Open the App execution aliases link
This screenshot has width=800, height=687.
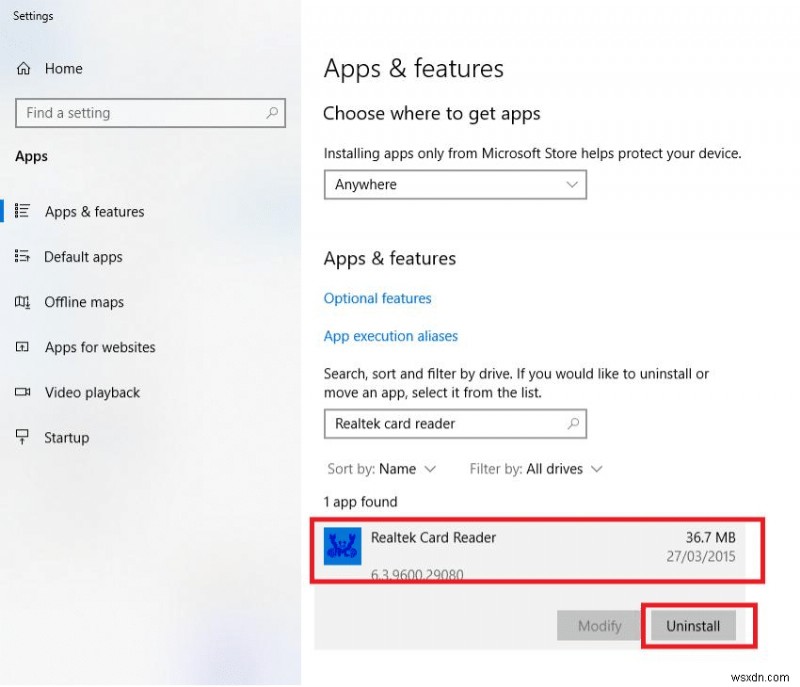coord(391,336)
